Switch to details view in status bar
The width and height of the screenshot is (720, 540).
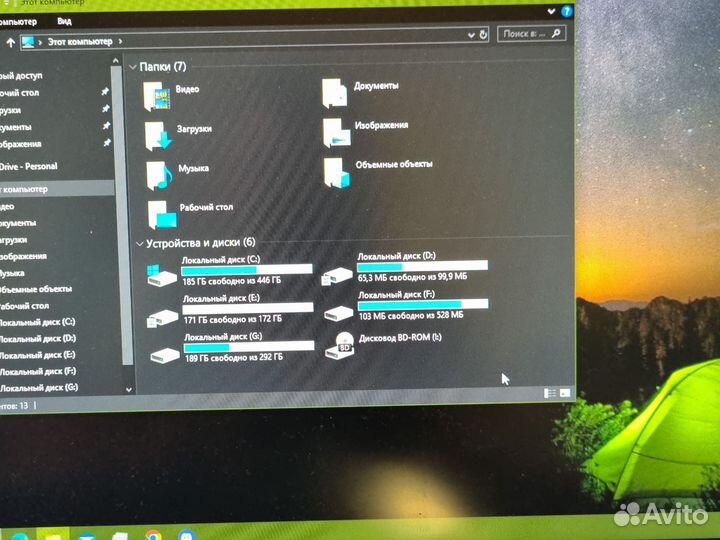click(x=549, y=393)
